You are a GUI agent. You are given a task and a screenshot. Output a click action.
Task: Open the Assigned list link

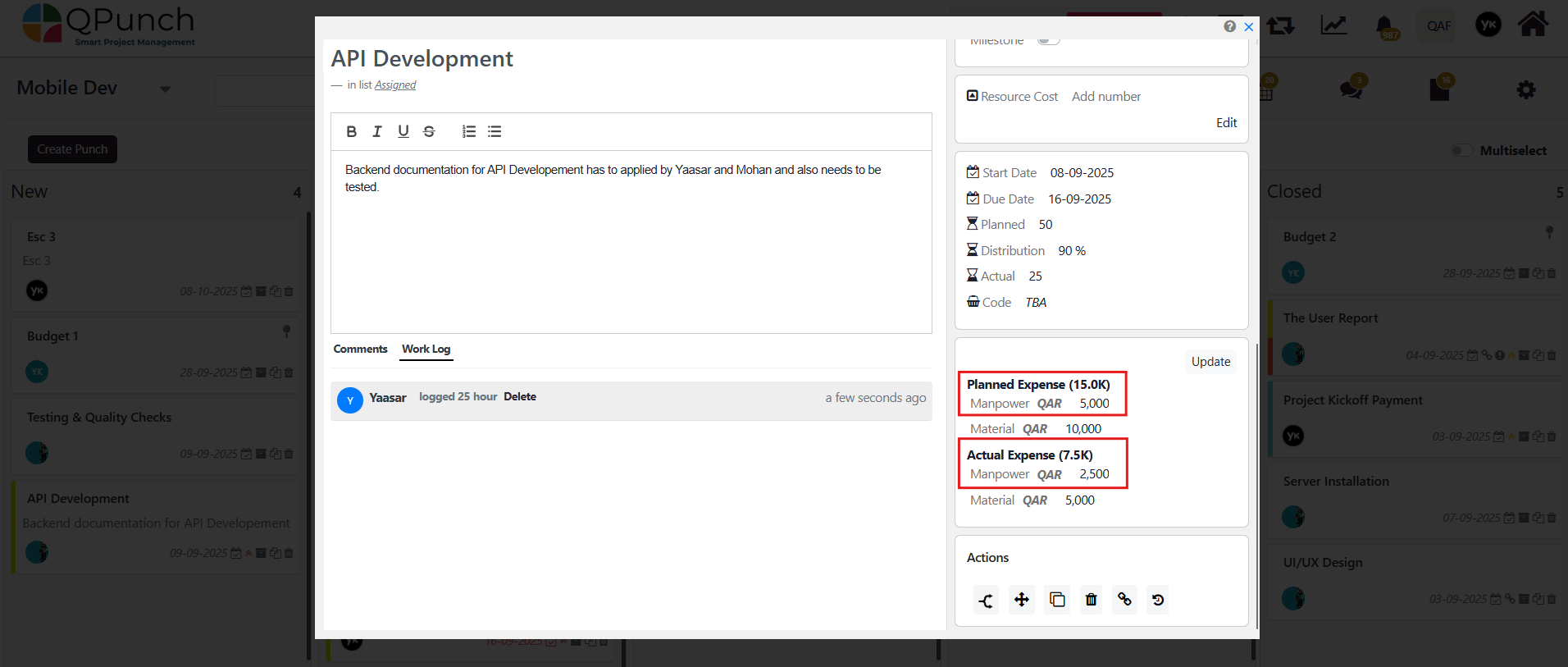pyautogui.click(x=395, y=85)
